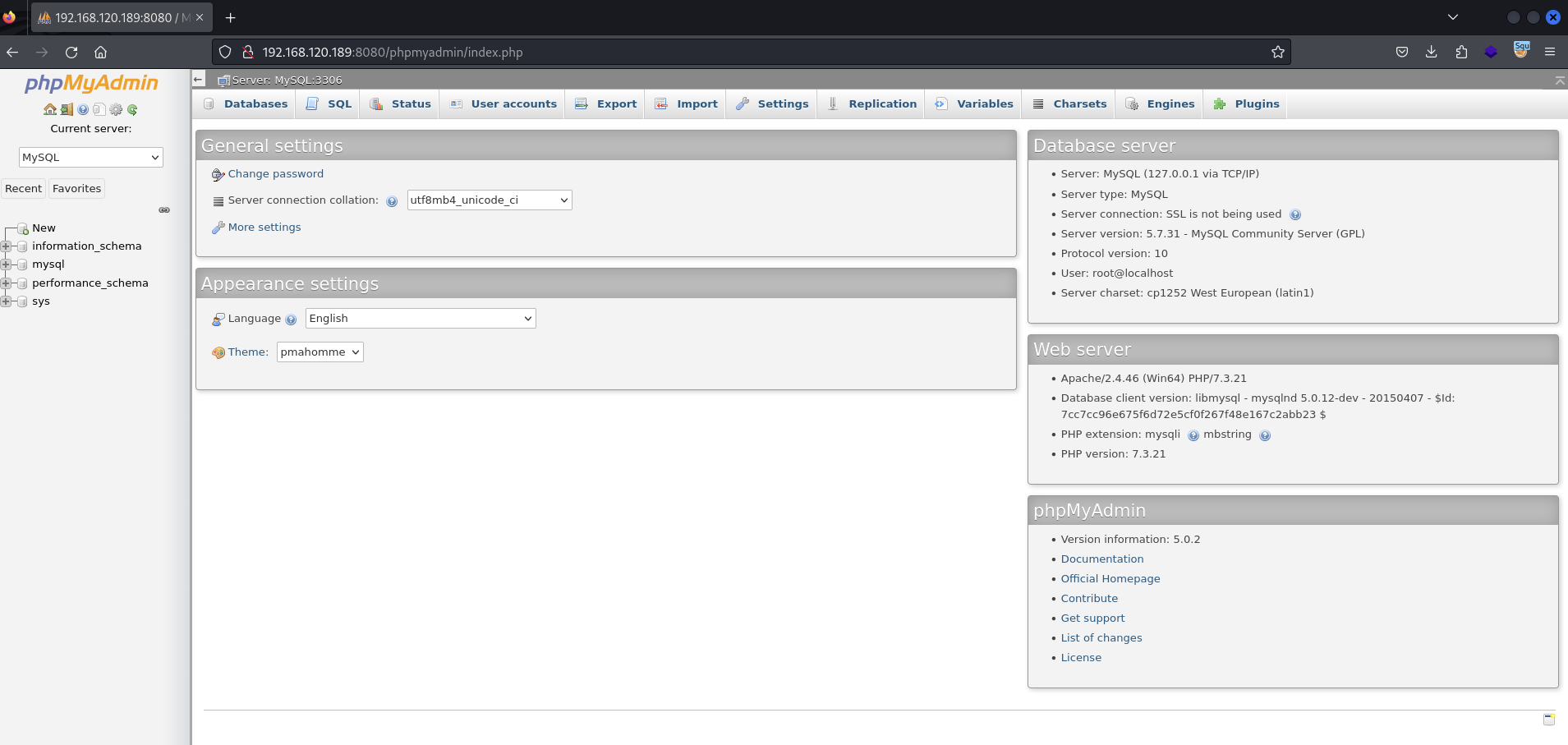The image size is (1568, 745).
Task: Expand the sys database node
Action: [x=7, y=301]
